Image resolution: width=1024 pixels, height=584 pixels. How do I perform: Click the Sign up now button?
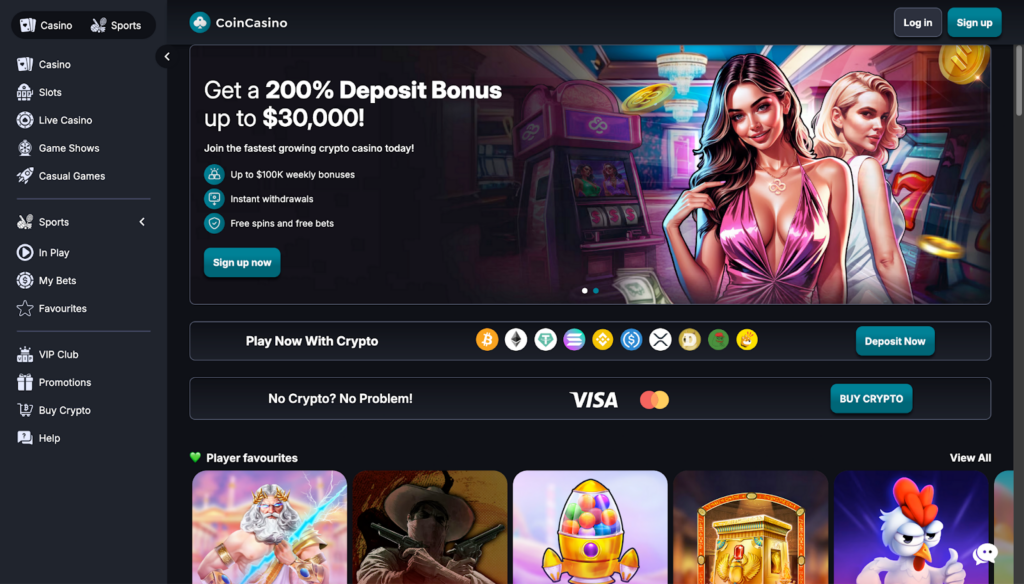(x=242, y=263)
